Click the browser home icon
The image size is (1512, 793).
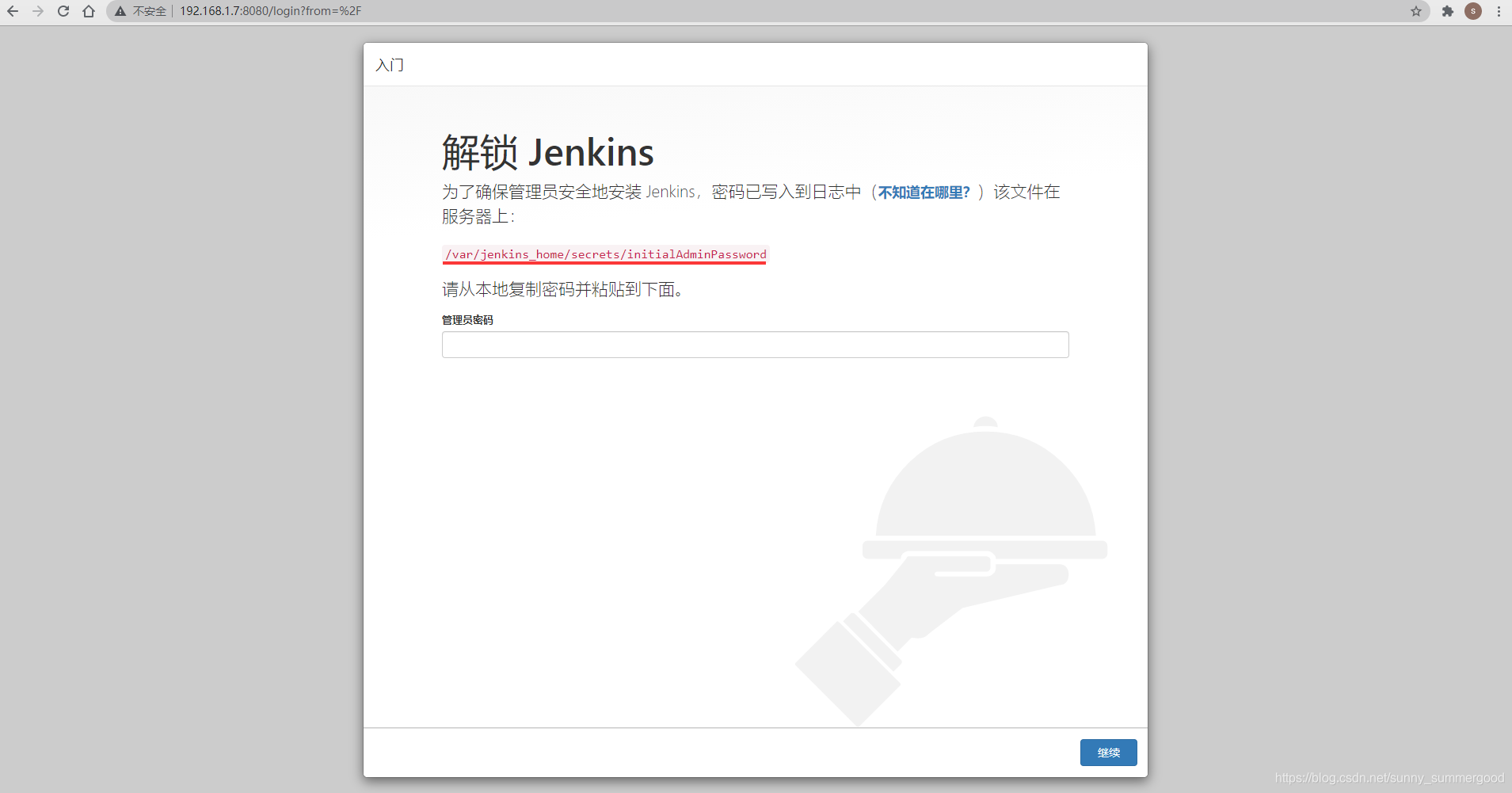89,11
